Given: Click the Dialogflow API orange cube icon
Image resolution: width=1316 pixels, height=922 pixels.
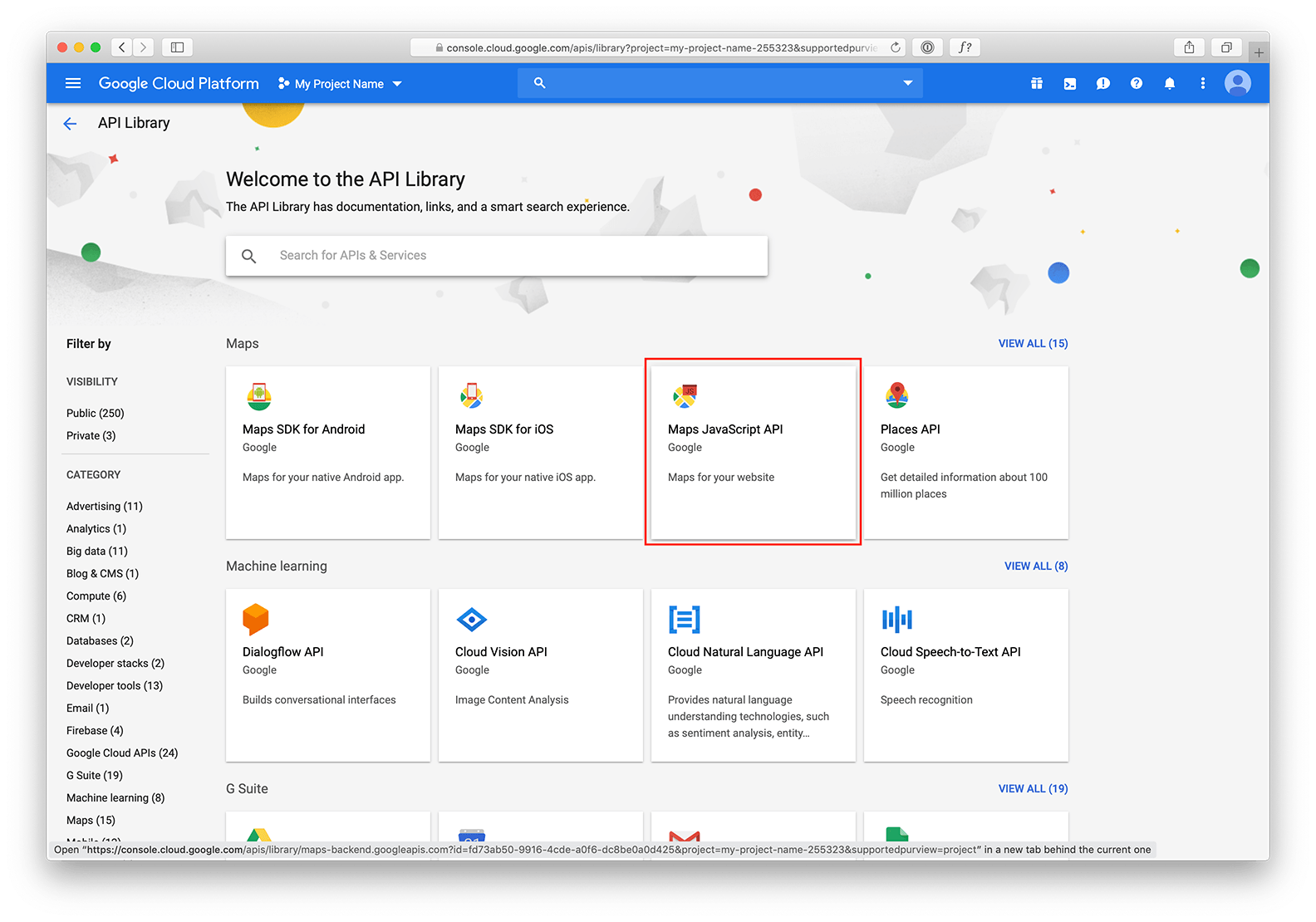Looking at the screenshot, I should click(x=256, y=619).
